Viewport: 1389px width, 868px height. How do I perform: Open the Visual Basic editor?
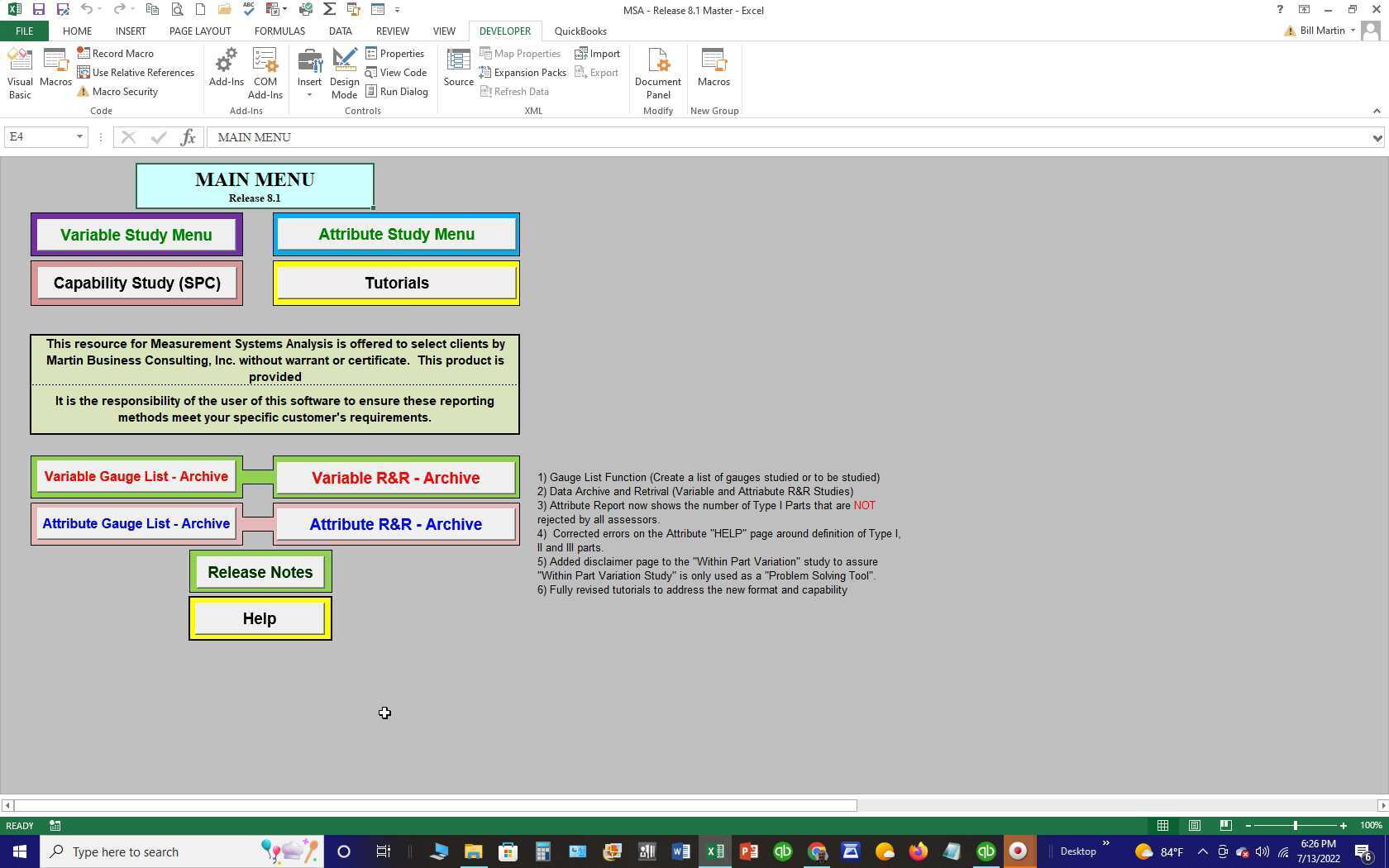(19, 73)
